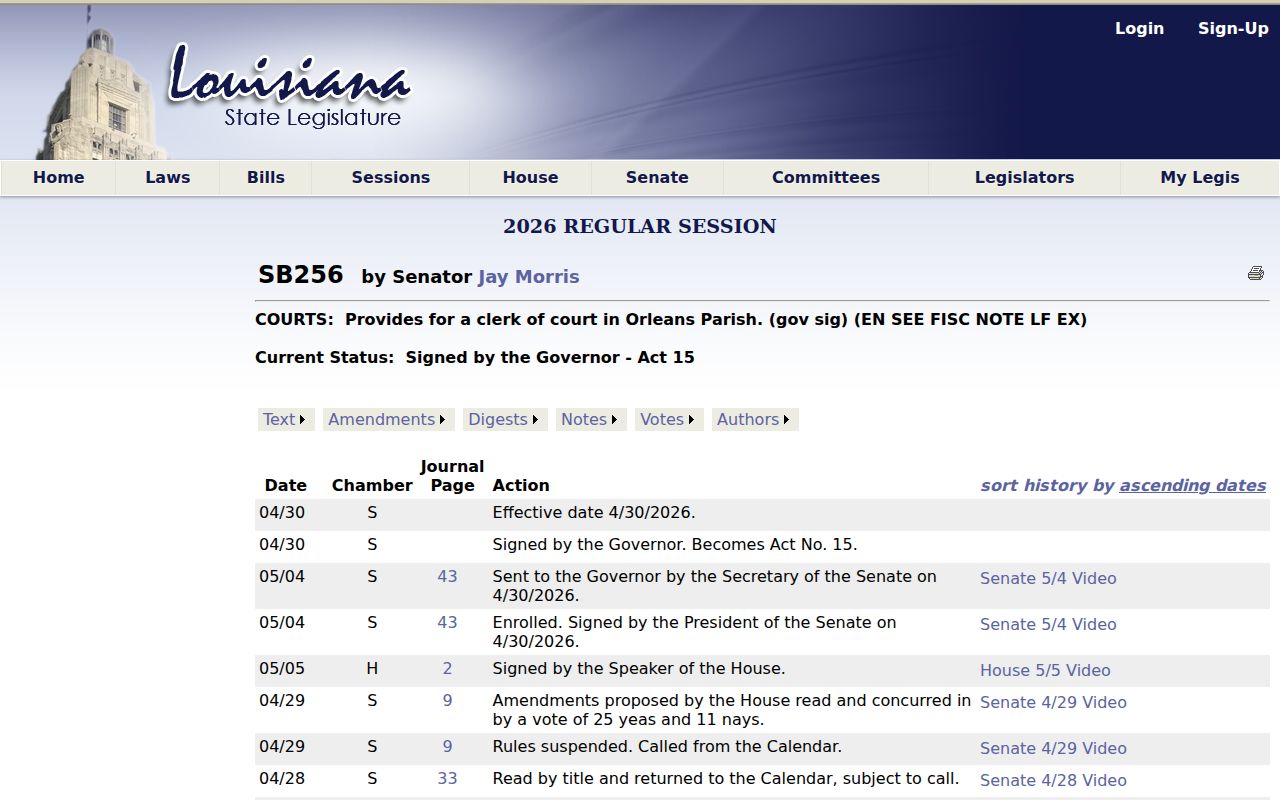This screenshot has height=800, width=1280.
Task: Sort history by ascending dates
Action: click(x=1193, y=486)
